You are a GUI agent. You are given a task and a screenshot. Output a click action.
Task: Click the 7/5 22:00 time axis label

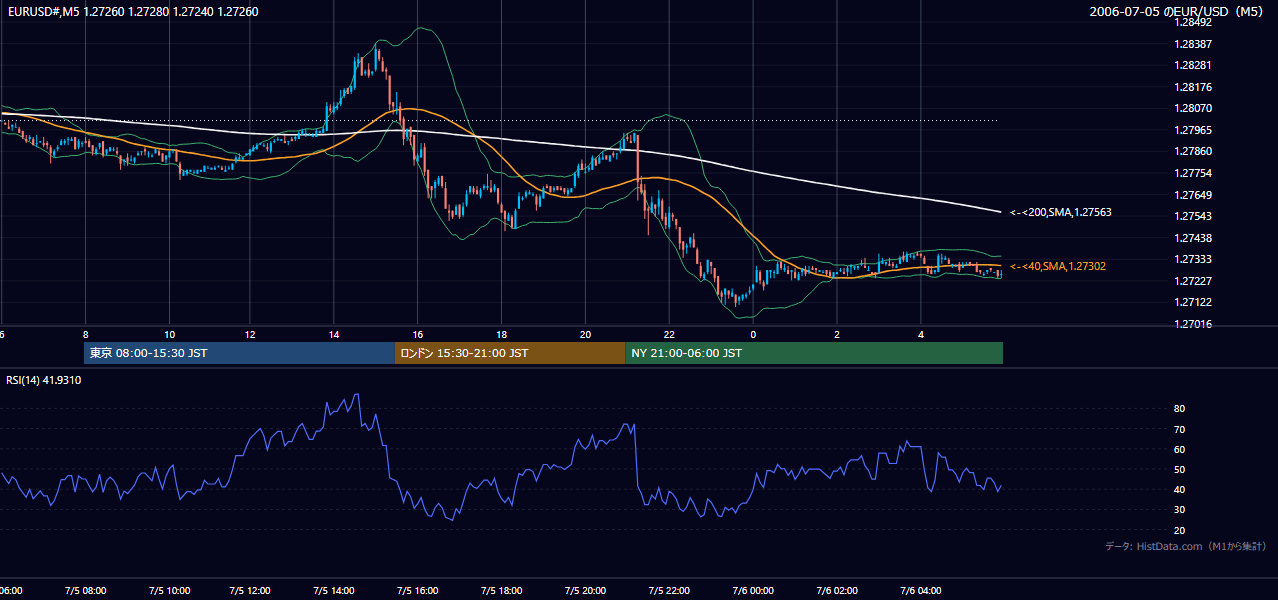(669, 591)
